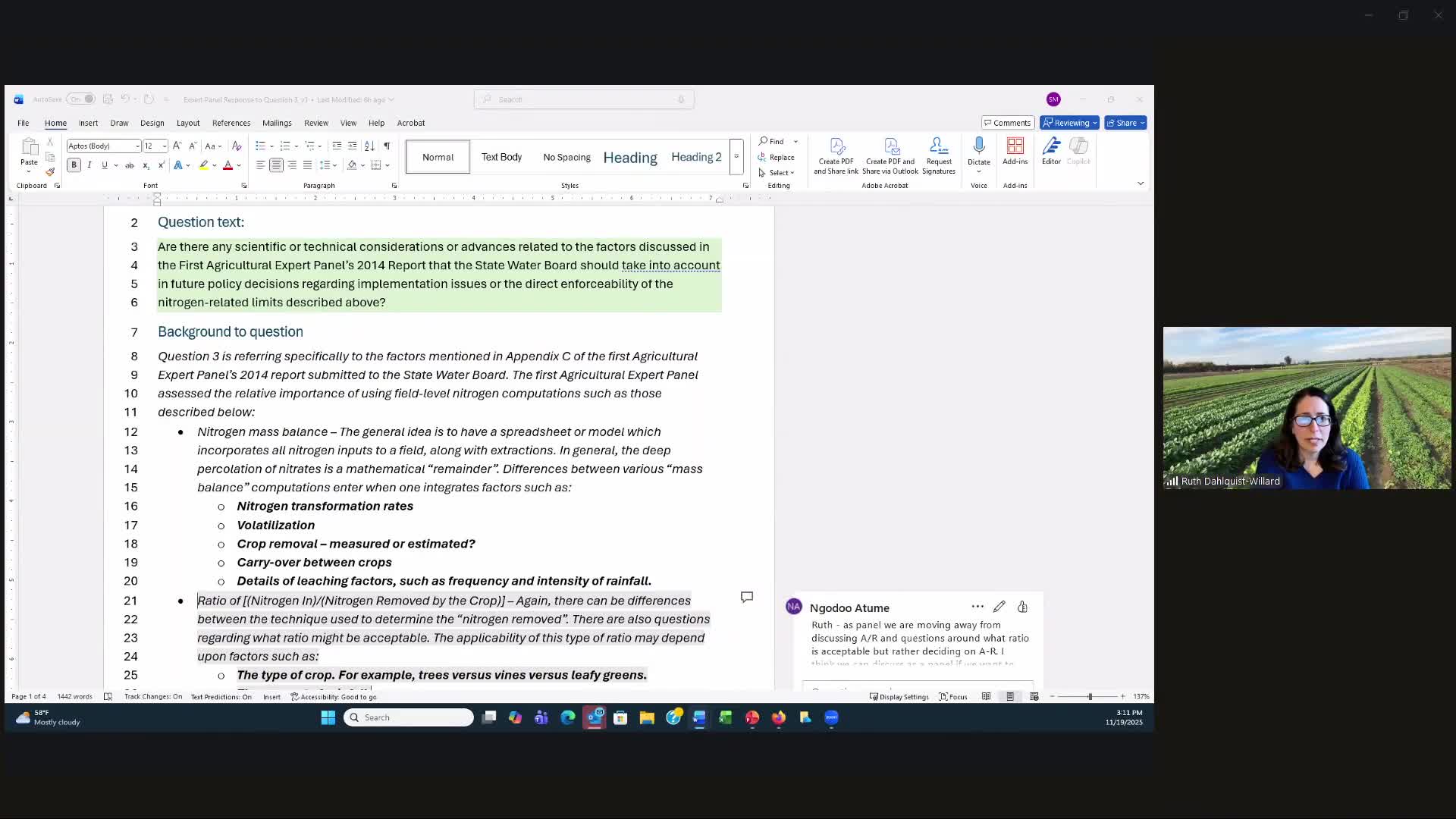Click the Format Painter icon

[50, 171]
